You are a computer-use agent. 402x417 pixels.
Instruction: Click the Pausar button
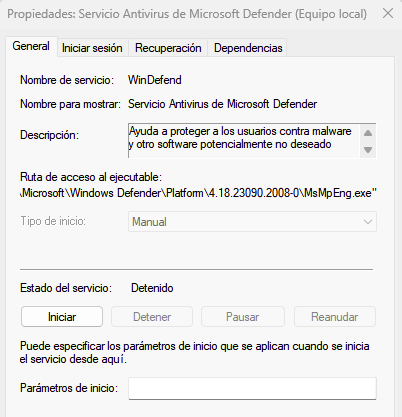pyautogui.click(x=243, y=317)
